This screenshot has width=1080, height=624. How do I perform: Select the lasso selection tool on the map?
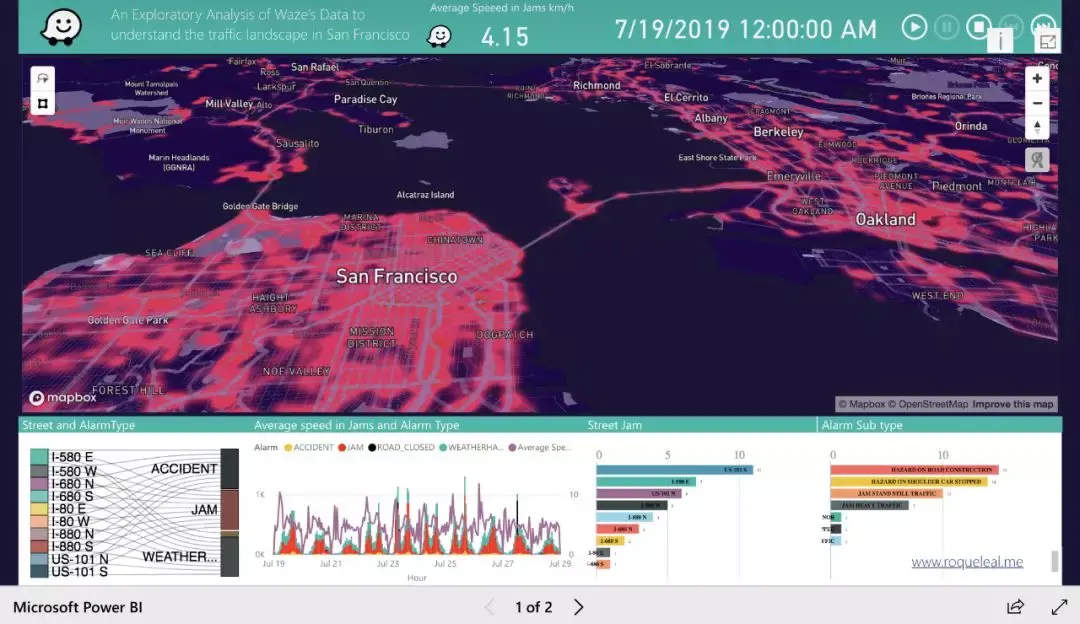[x=41, y=76]
